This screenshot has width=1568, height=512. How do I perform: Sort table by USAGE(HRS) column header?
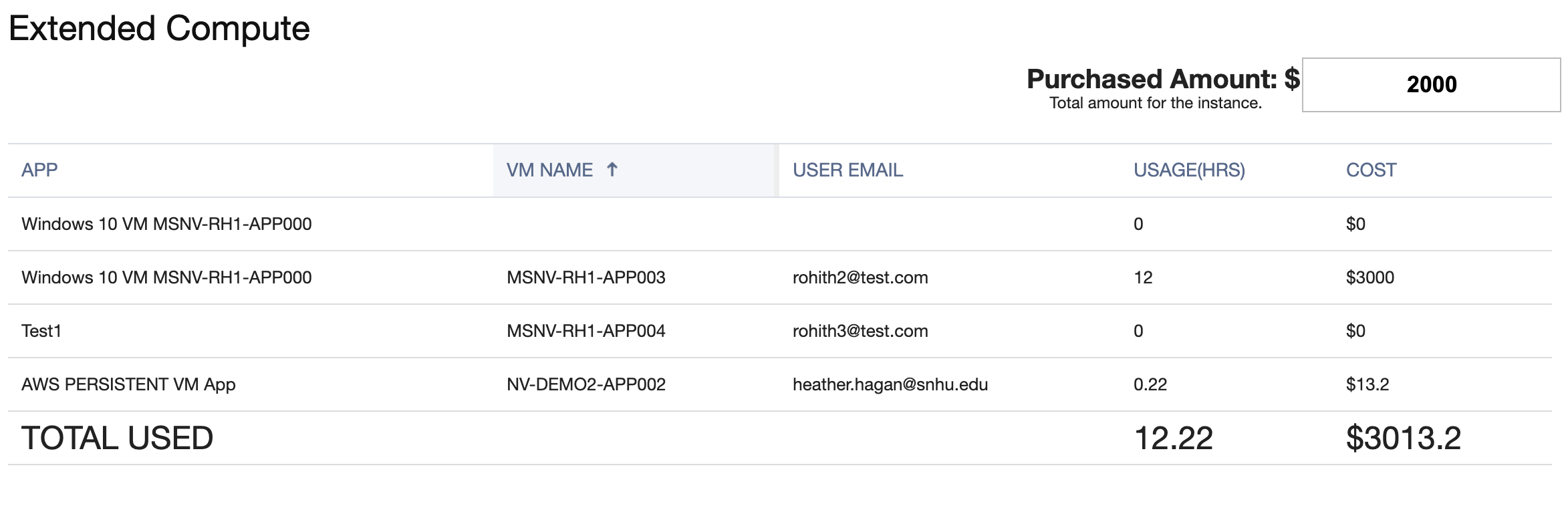[1188, 170]
